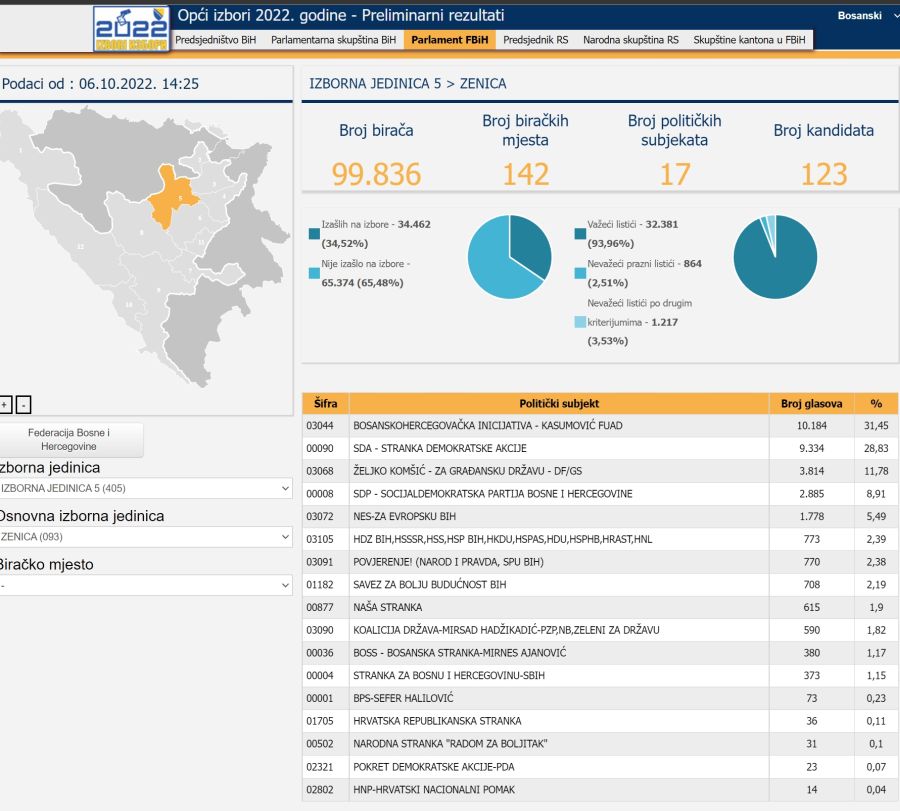900x811 pixels.
Task: Zoom out of the map with minus button
Action: pos(24,405)
